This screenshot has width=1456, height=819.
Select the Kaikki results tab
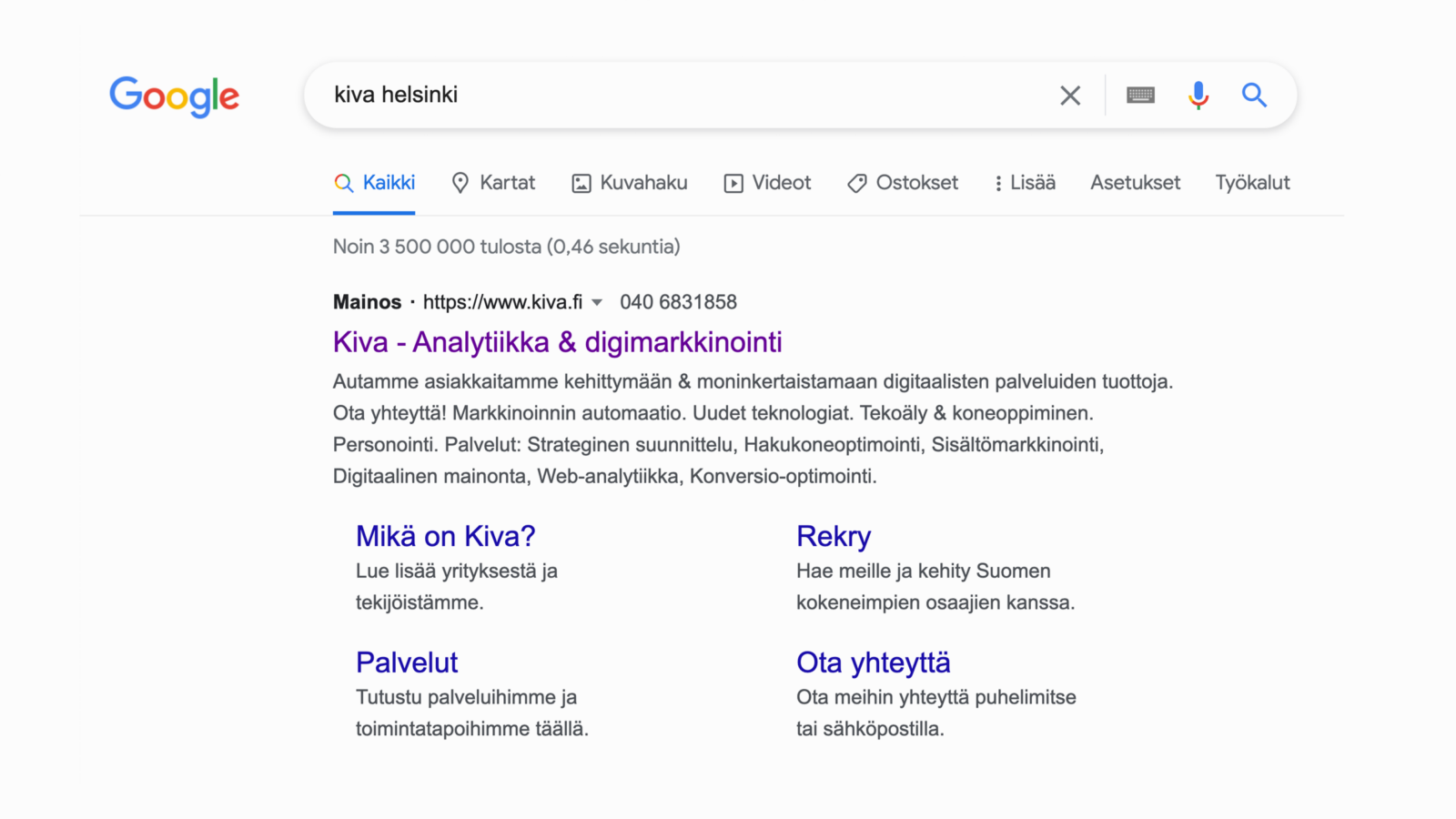(375, 183)
